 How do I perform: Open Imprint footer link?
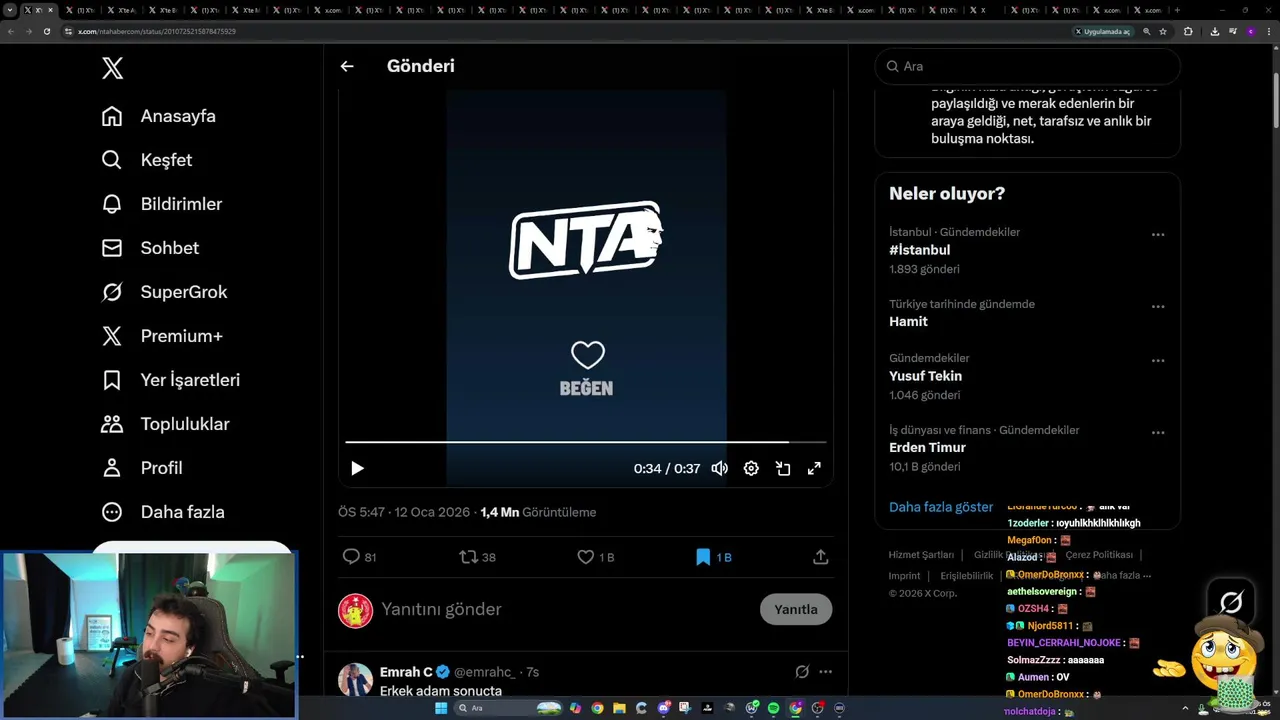point(904,576)
